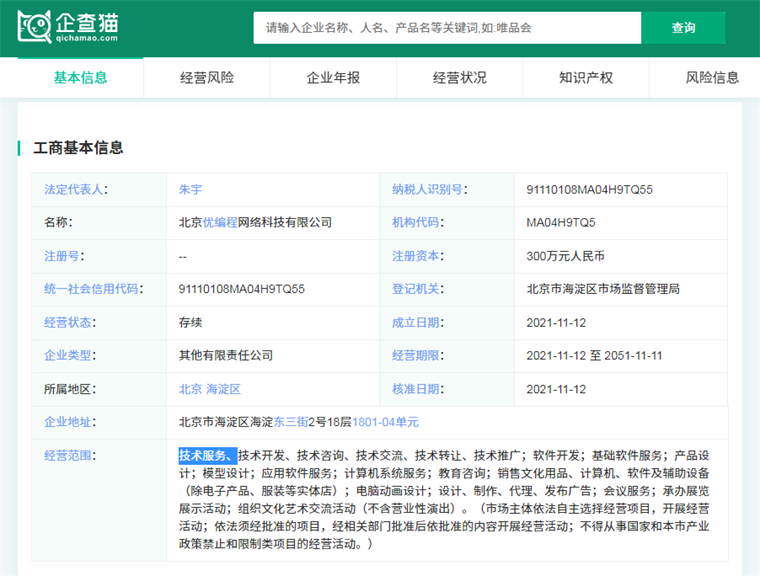Viewport: 760px width, 576px height.
Task: Click the 查询 search button
Action: [x=683, y=28]
